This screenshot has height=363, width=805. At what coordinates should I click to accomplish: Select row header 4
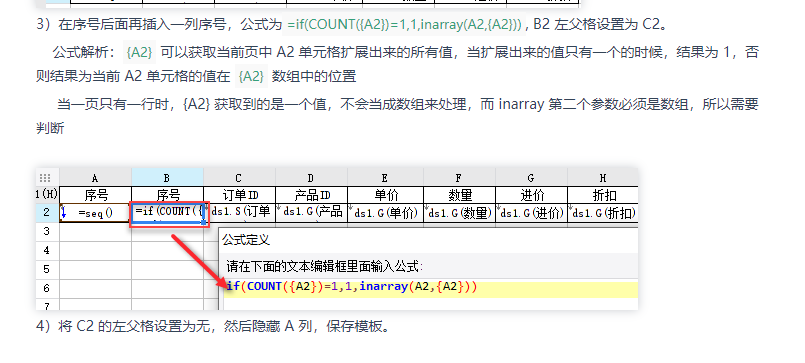[x=47, y=251]
